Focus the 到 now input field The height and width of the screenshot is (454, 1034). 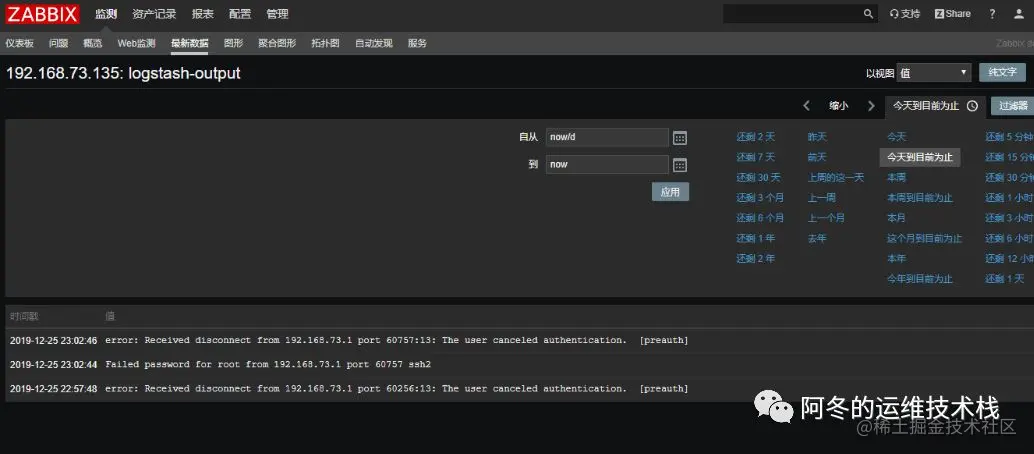(607, 164)
